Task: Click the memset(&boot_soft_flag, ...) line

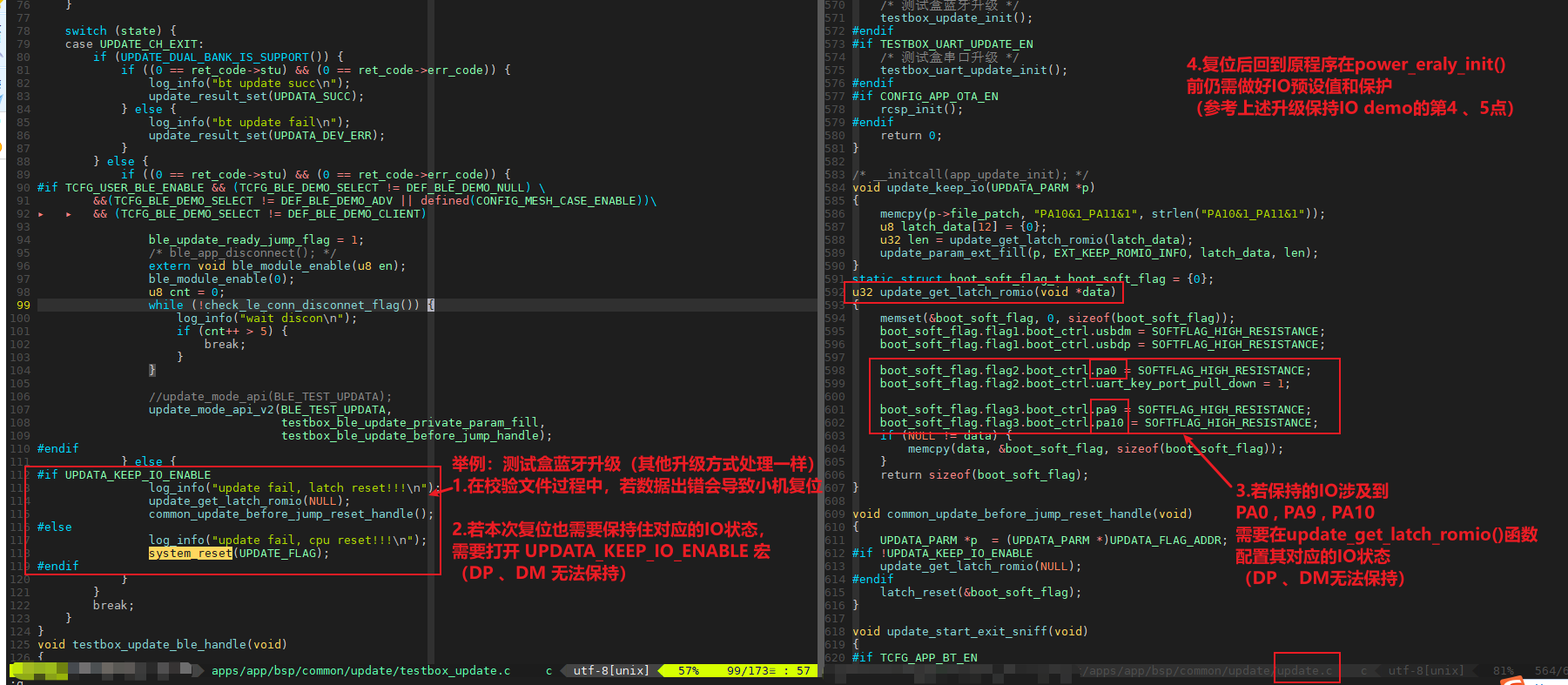Action: [x=1057, y=318]
